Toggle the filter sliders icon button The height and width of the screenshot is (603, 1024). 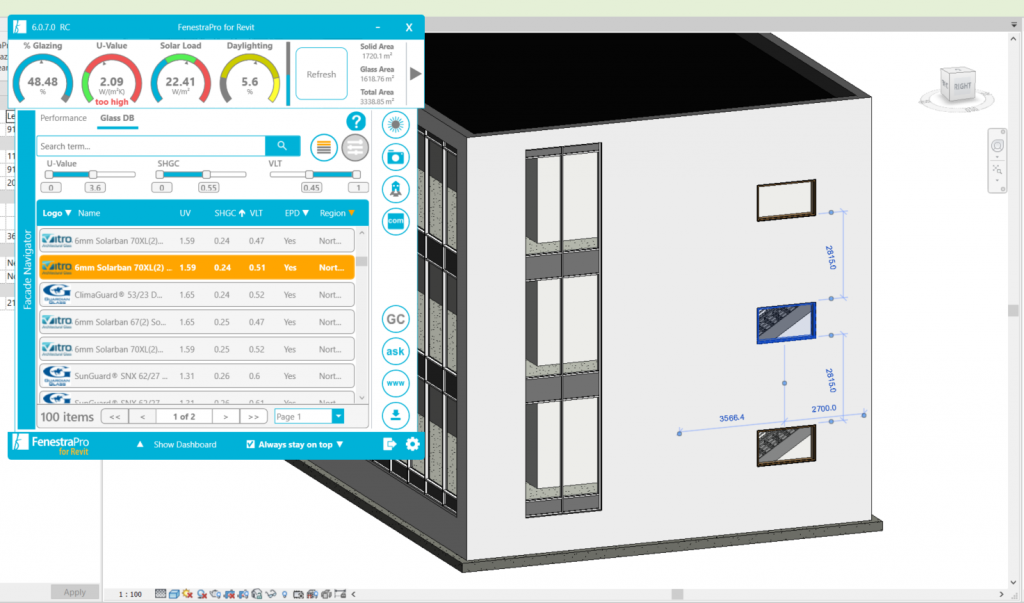pos(355,148)
